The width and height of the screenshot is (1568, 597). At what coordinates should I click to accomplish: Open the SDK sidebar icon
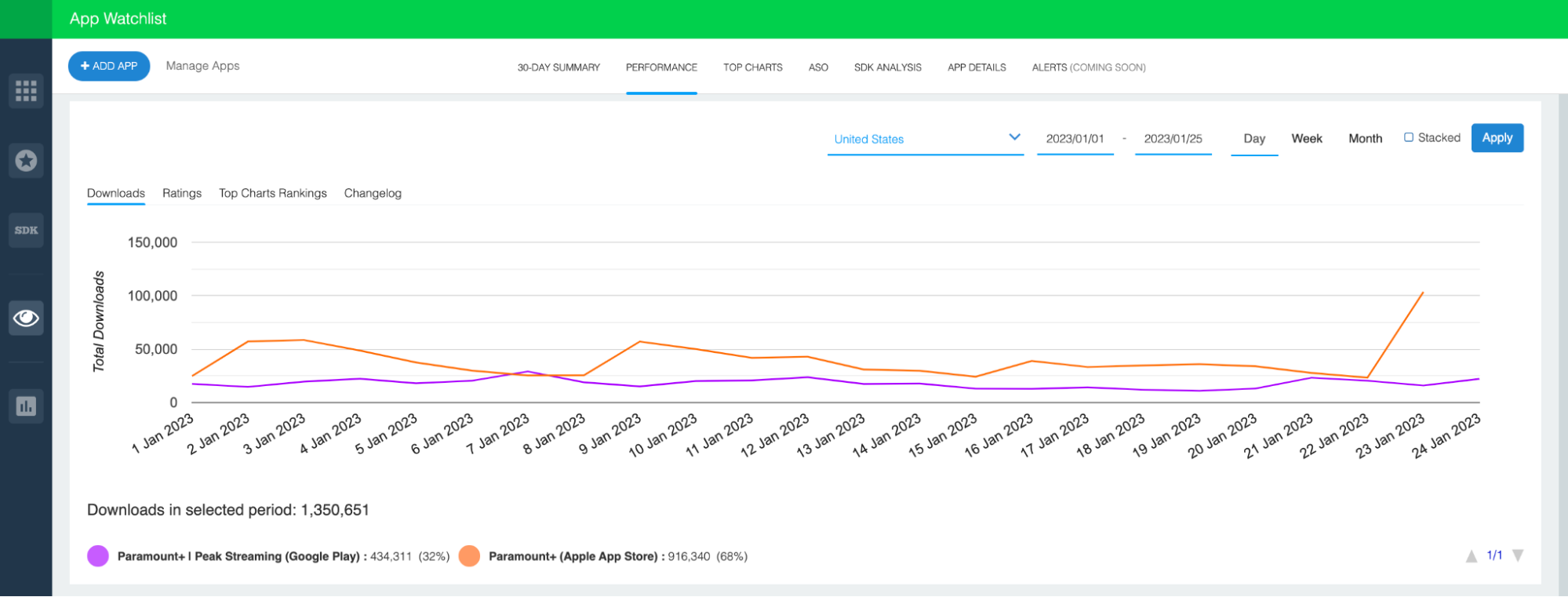point(26,231)
